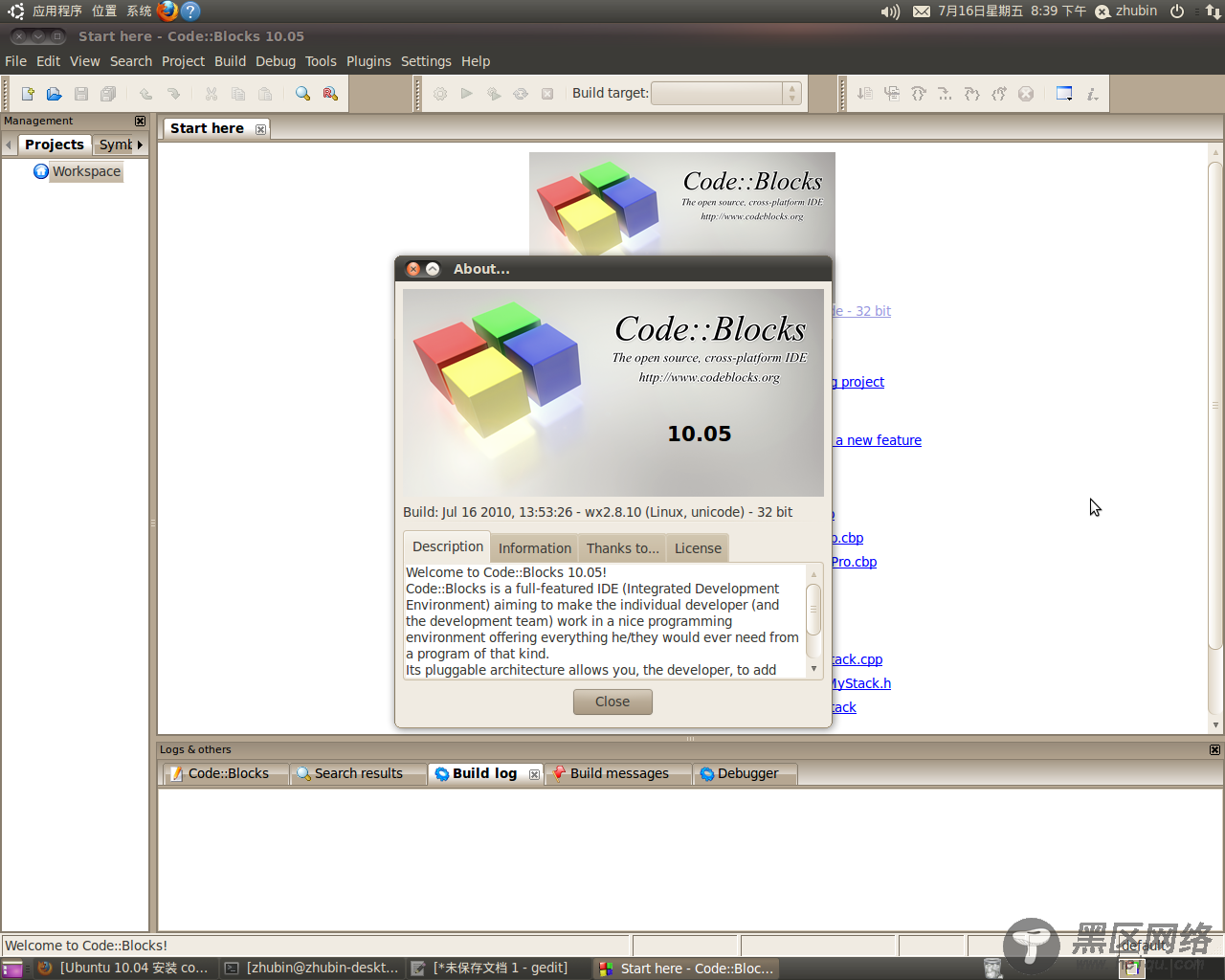1225x980 pixels.
Task: Click the Copy toolbar icon
Action: coord(238,94)
